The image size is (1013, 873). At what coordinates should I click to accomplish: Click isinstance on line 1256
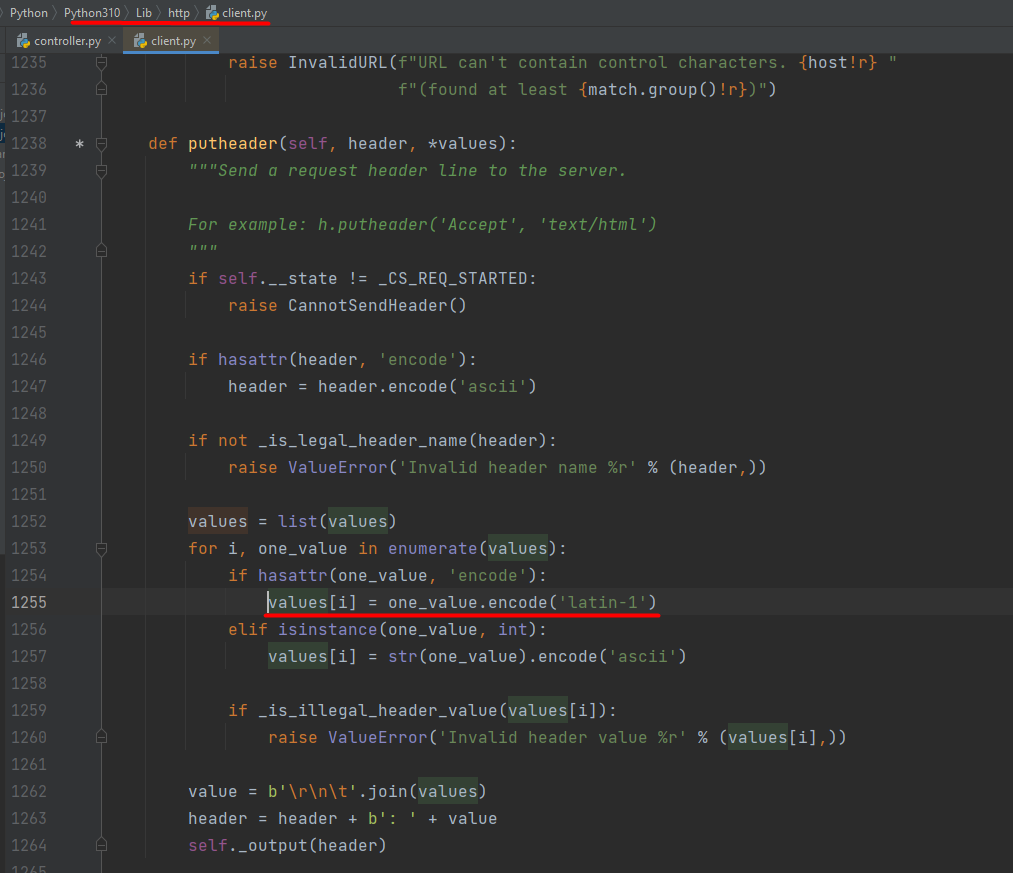pos(328,629)
